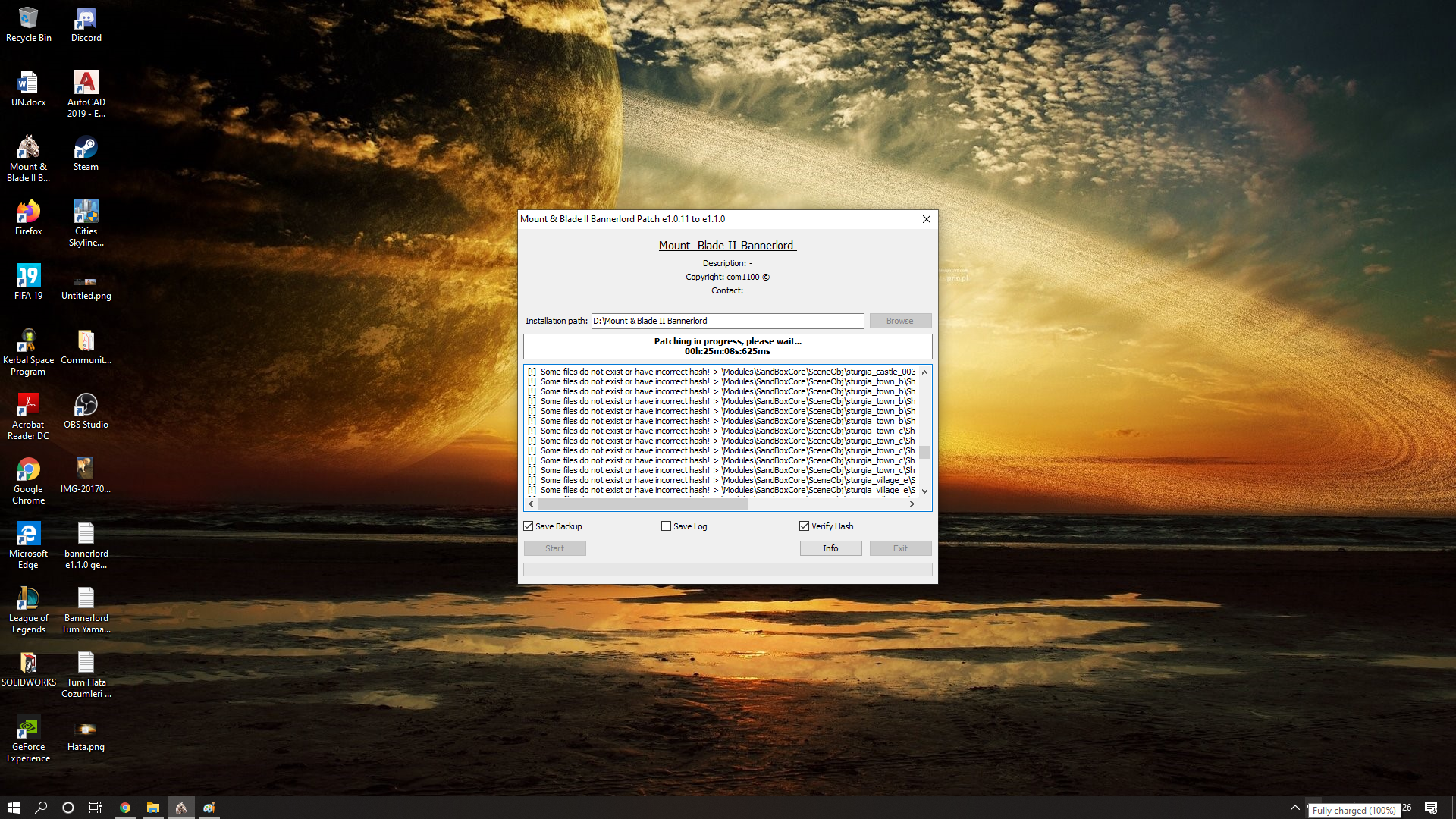The width and height of the screenshot is (1456, 819).
Task: Open Task View on the taskbar
Action: pos(96,808)
